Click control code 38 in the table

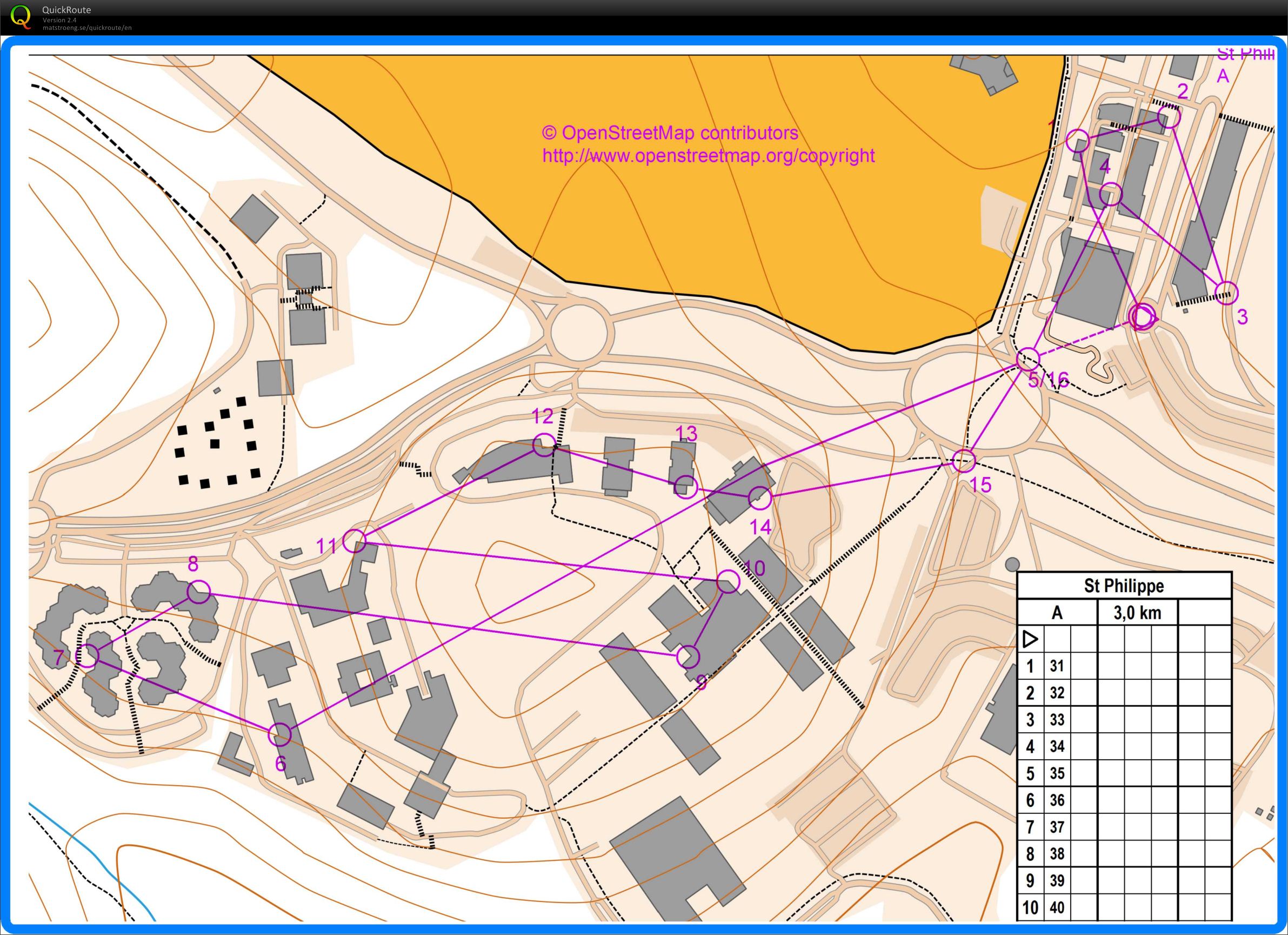pyautogui.click(x=1057, y=854)
